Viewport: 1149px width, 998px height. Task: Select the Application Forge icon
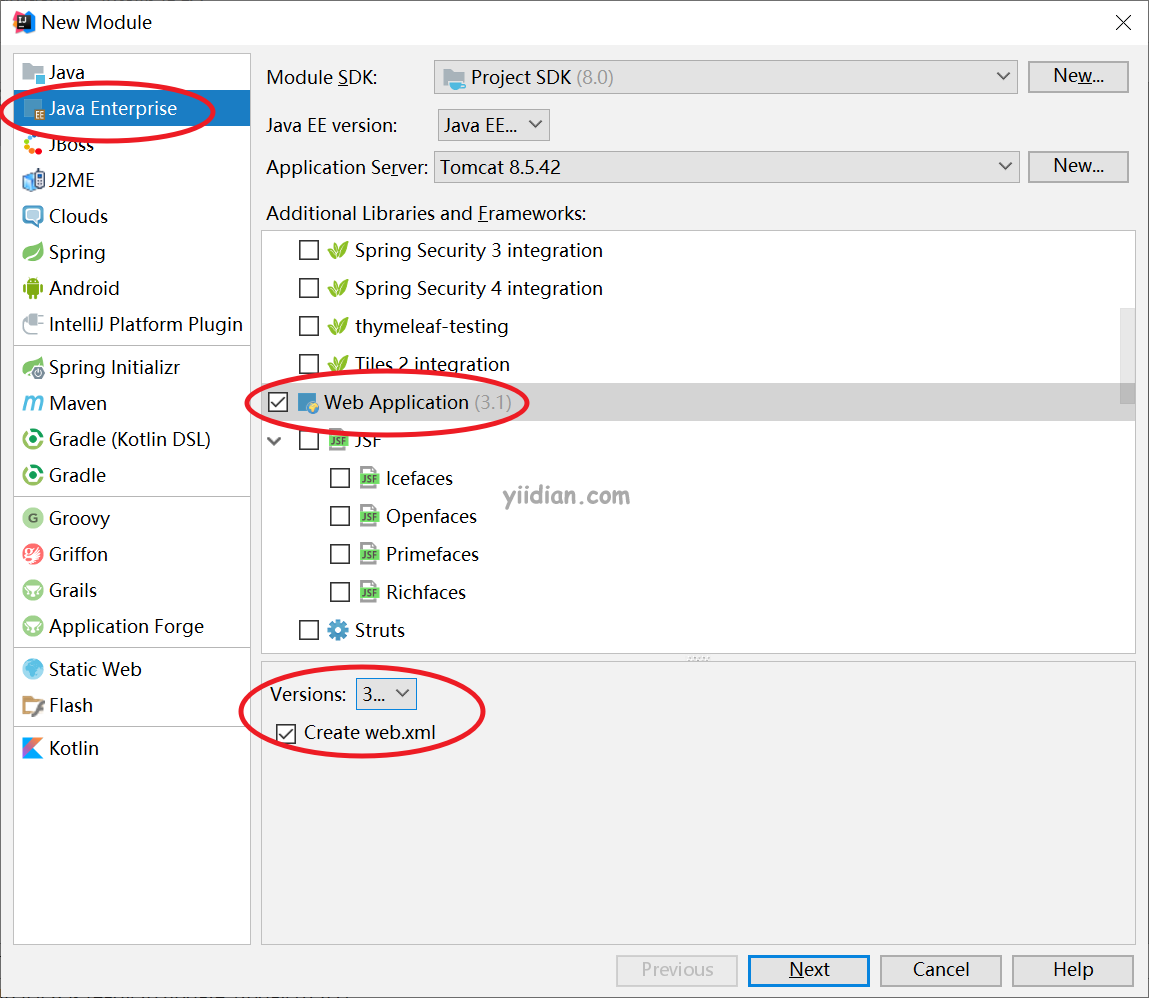coord(33,626)
